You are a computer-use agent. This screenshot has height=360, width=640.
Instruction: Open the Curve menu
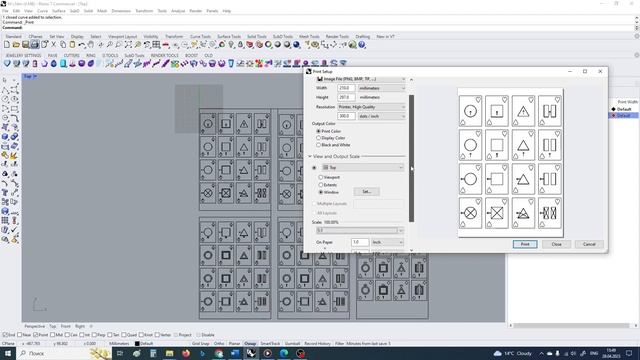tap(42, 11)
